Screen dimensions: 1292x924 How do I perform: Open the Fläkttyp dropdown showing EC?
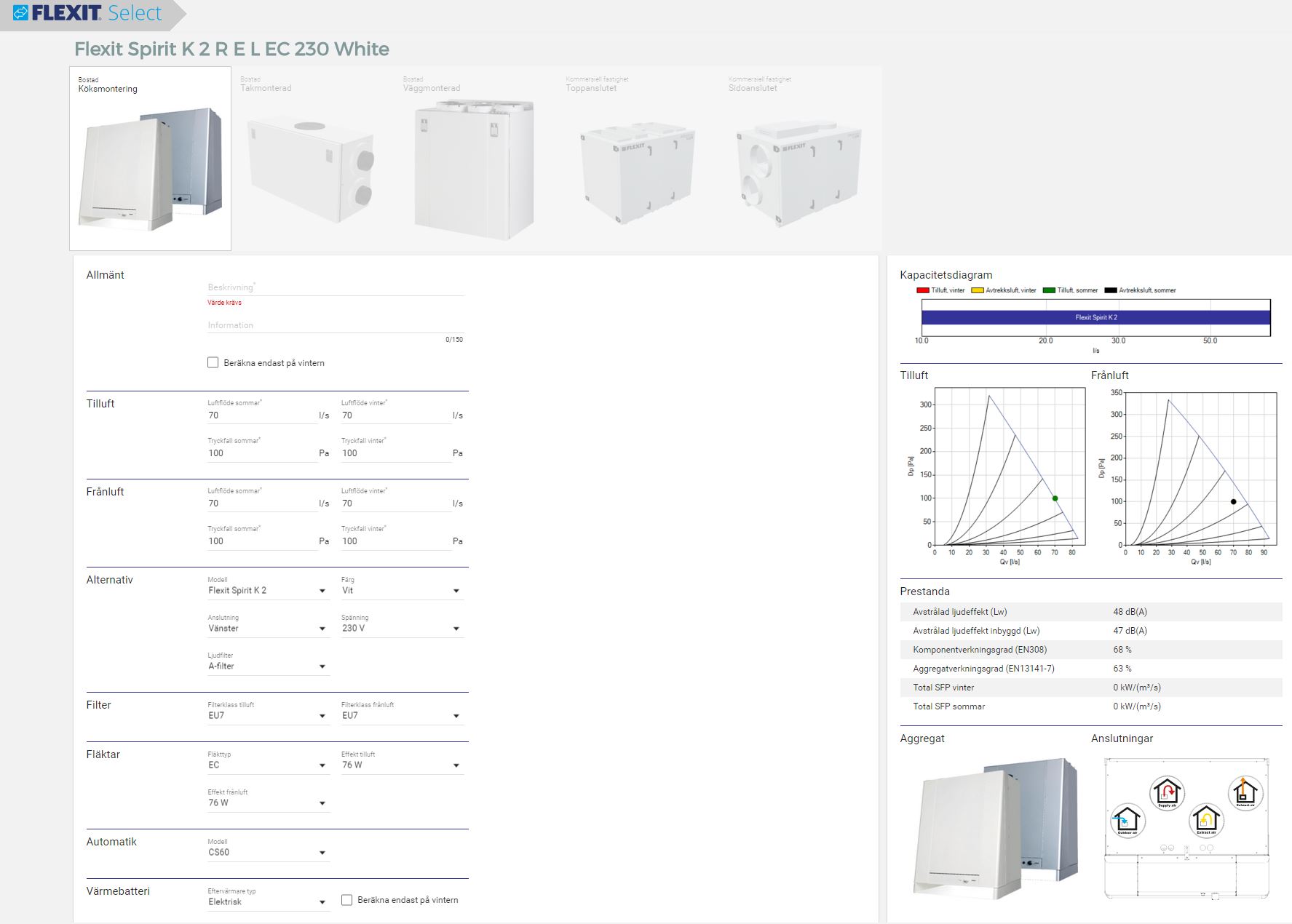click(x=268, y=765)
